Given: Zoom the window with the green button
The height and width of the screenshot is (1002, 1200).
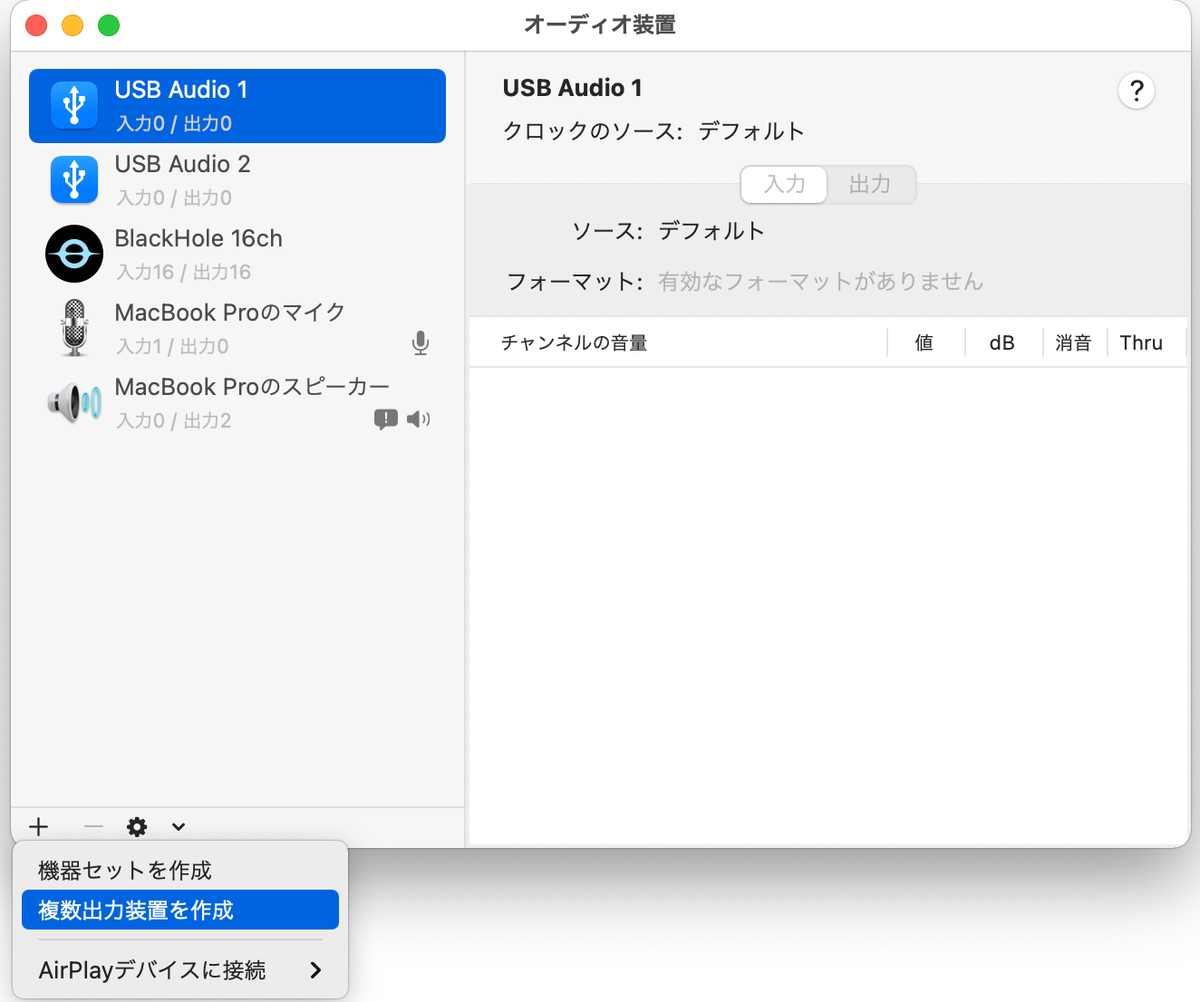Looking at the screenshot, I should (x=108, y=26).
